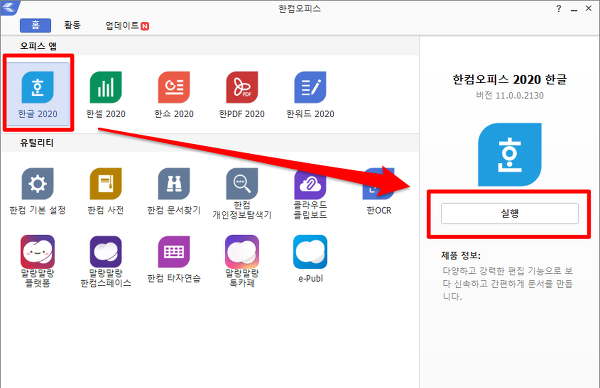Switch to the 홈 tab
Viewport: 600px width, 388px height.
[35, 25]
